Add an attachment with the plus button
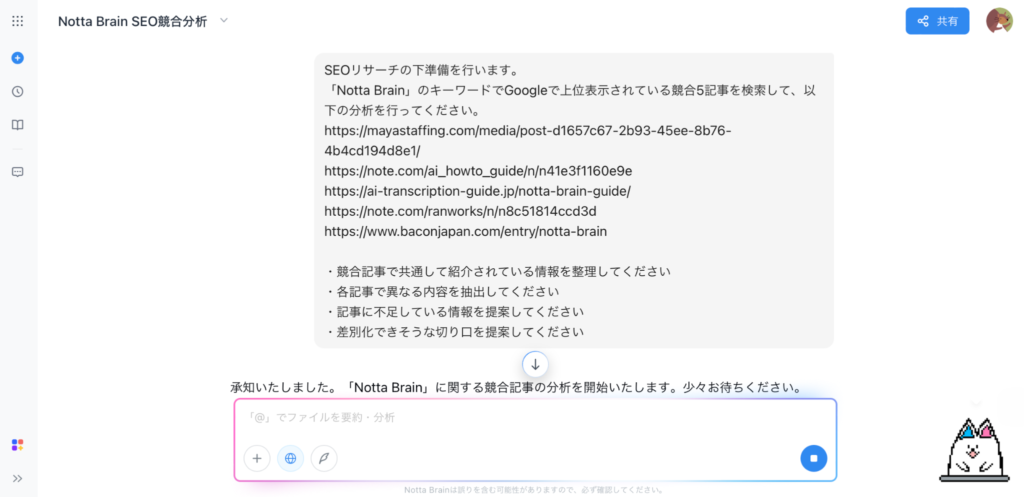Image resolution: width=1024 pixels, height=497 pixels. 257,458
